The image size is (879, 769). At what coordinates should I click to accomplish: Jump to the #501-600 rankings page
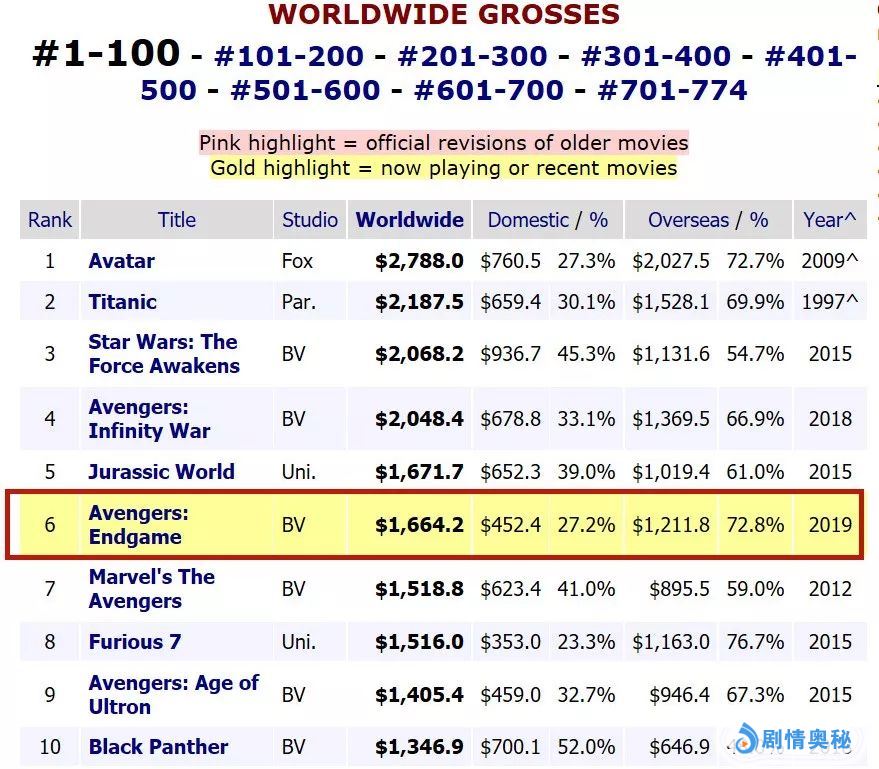click(305, 90)
